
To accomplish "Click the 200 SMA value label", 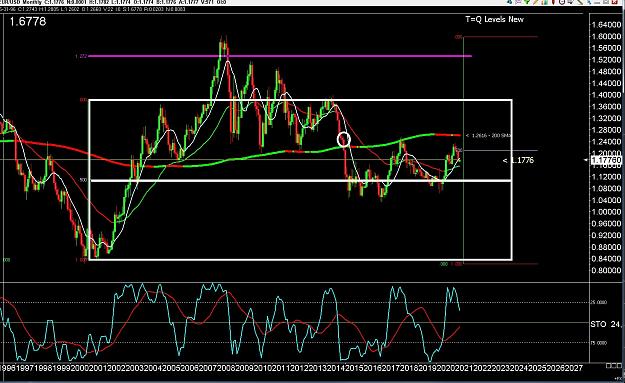I will click(x=488, y=136).
